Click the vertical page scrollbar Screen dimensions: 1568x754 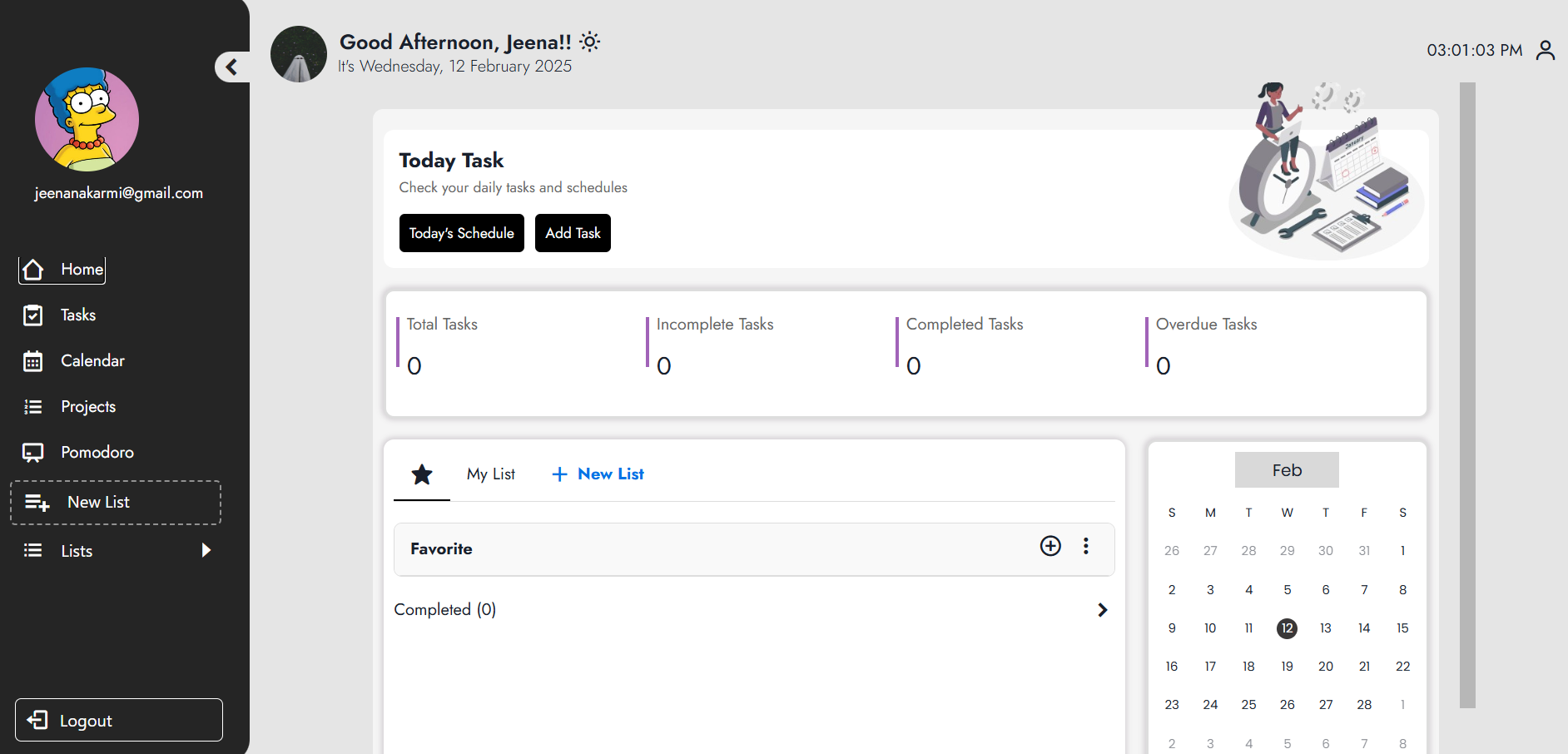tap(1467, 395)
